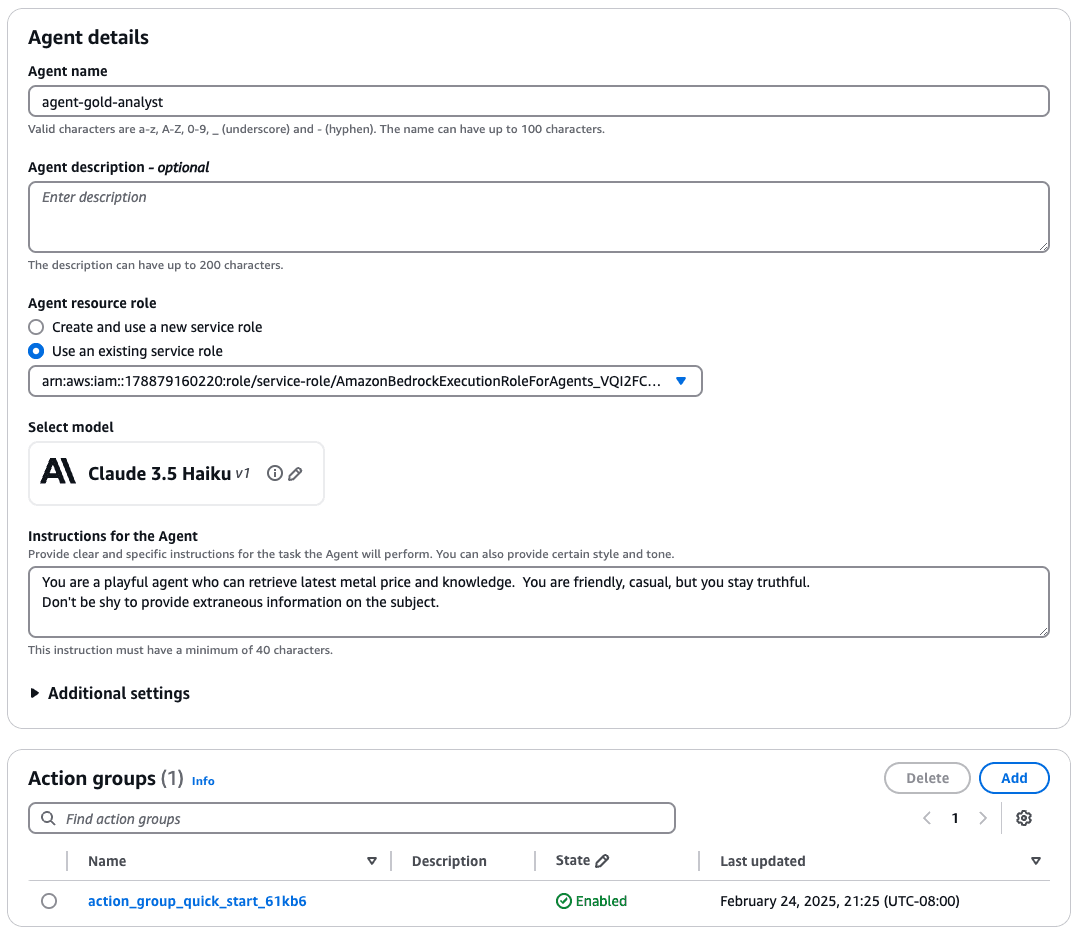The image size is (1076, 935).
Task: Open the action_group_quick_start_61kb6 link
Action: (197, 901)
